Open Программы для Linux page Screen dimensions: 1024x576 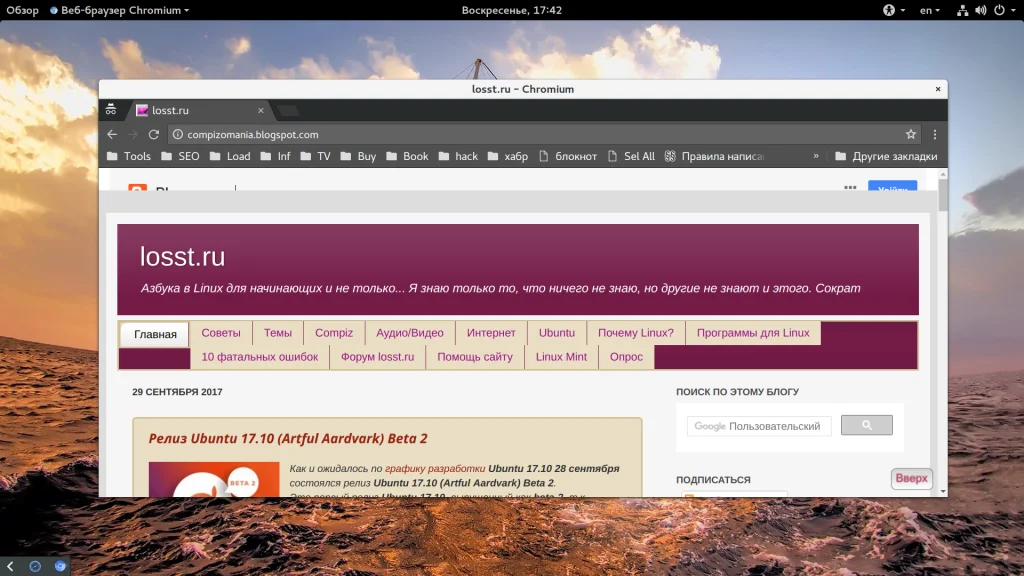(x=753, y=333)
